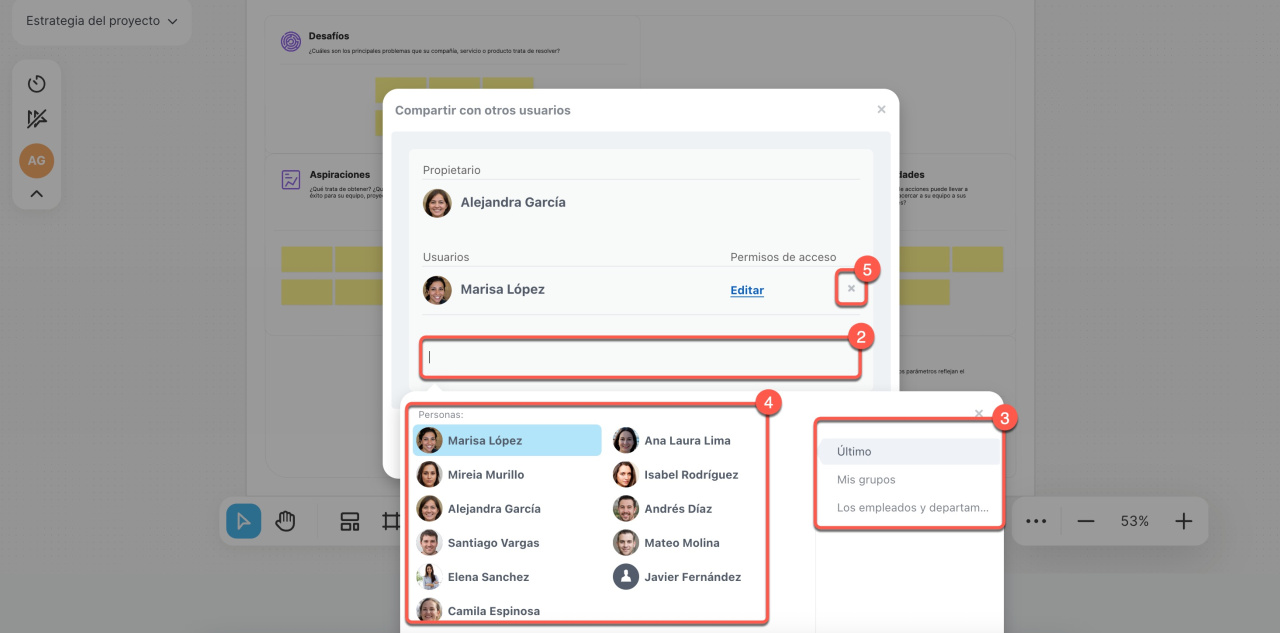The image size is (1280, 633).
Task: Remove Marisa López from shared users
Action: click(x=851, y=289)
